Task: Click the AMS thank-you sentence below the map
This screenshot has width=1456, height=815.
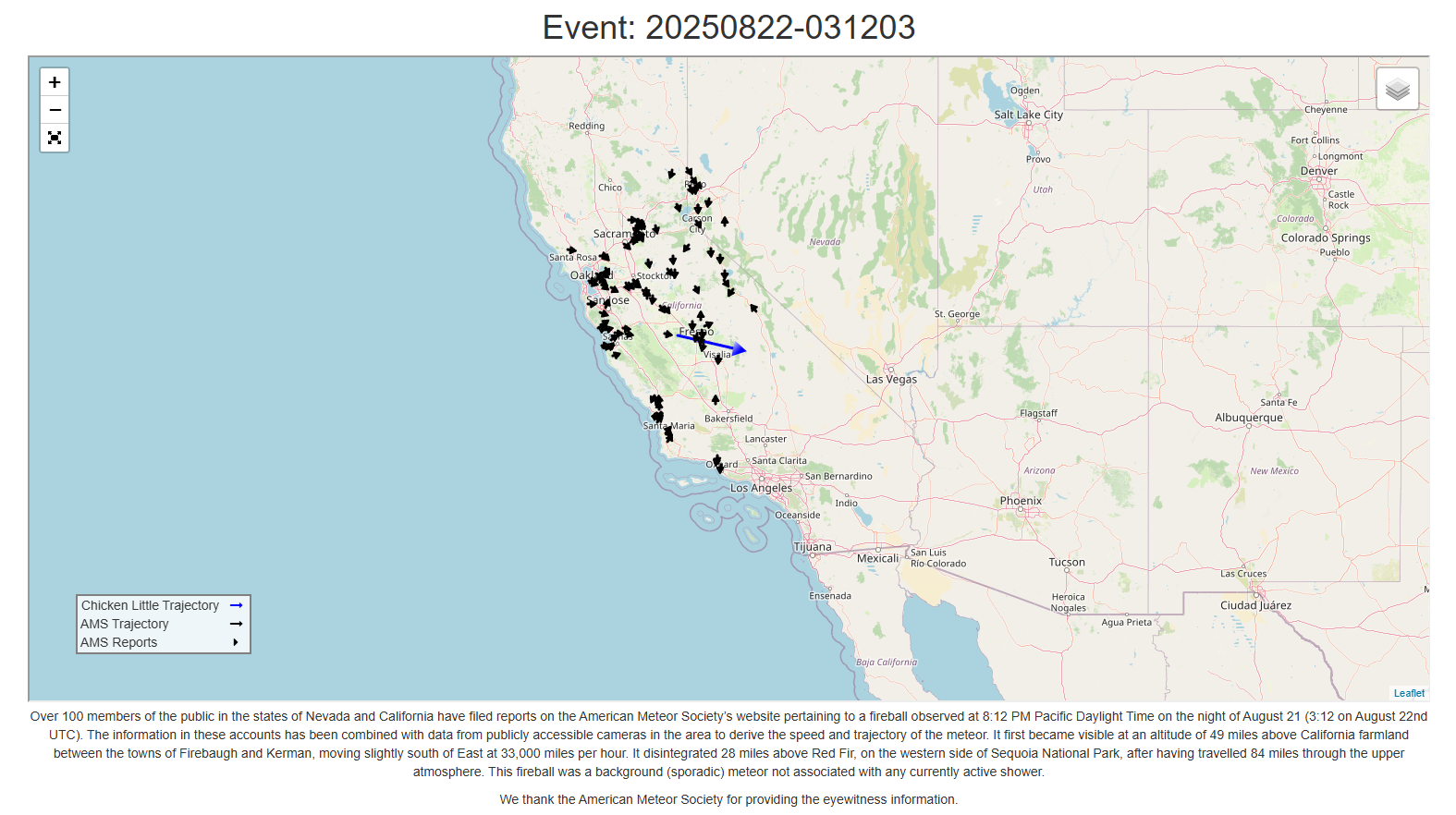Action: (728, 799)
